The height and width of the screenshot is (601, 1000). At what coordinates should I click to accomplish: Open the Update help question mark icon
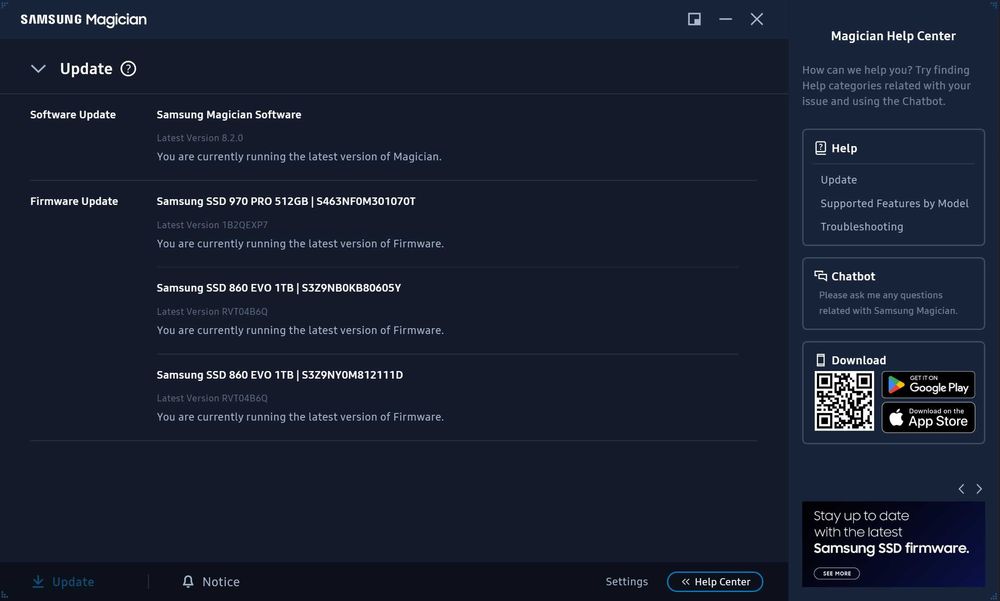[x=128, y=69]
